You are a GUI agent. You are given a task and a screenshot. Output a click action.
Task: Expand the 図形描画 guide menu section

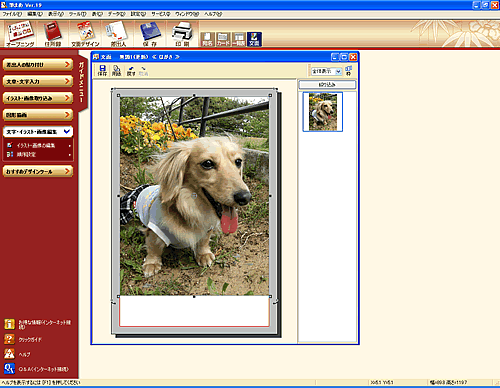tap(38, 115)
